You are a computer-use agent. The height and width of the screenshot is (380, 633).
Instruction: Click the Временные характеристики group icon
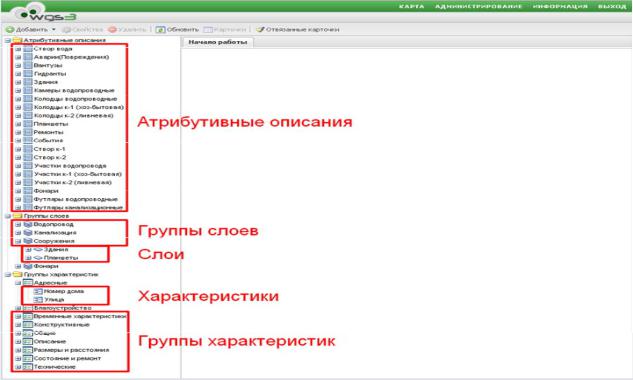tap(27, 317)
